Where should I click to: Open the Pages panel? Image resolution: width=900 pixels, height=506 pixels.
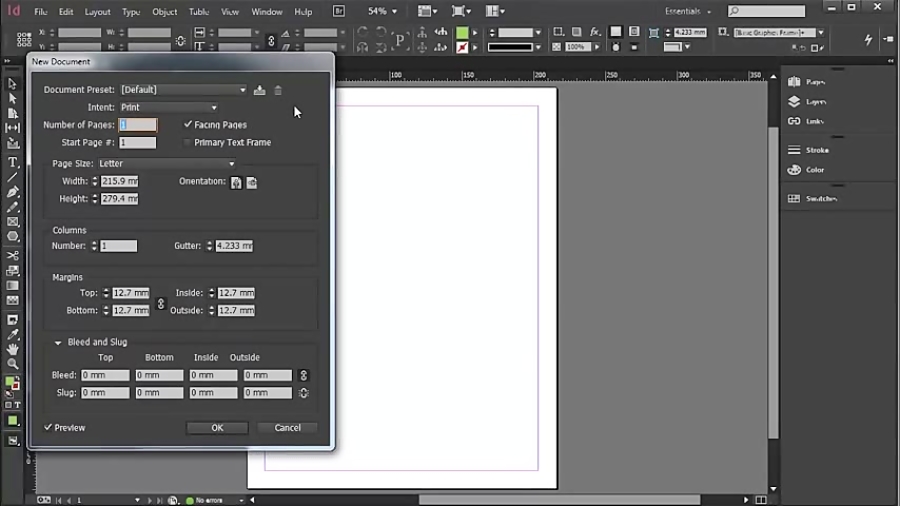808,82
